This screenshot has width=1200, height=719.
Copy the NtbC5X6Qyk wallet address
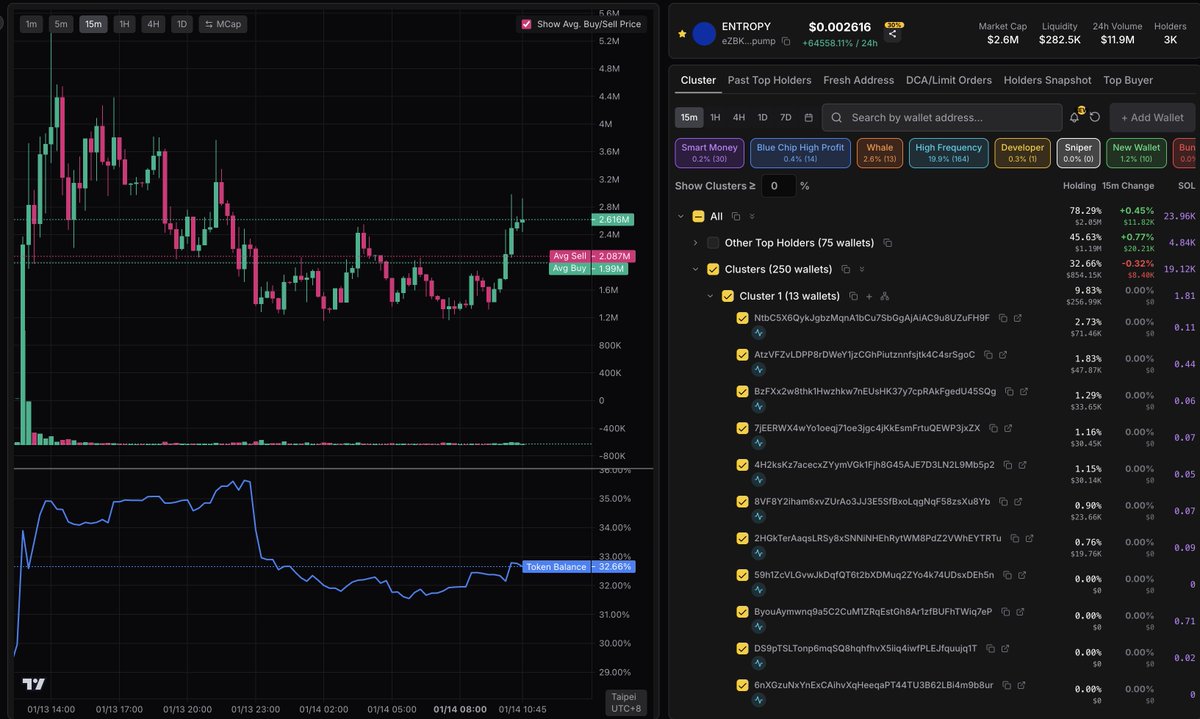1002,318
